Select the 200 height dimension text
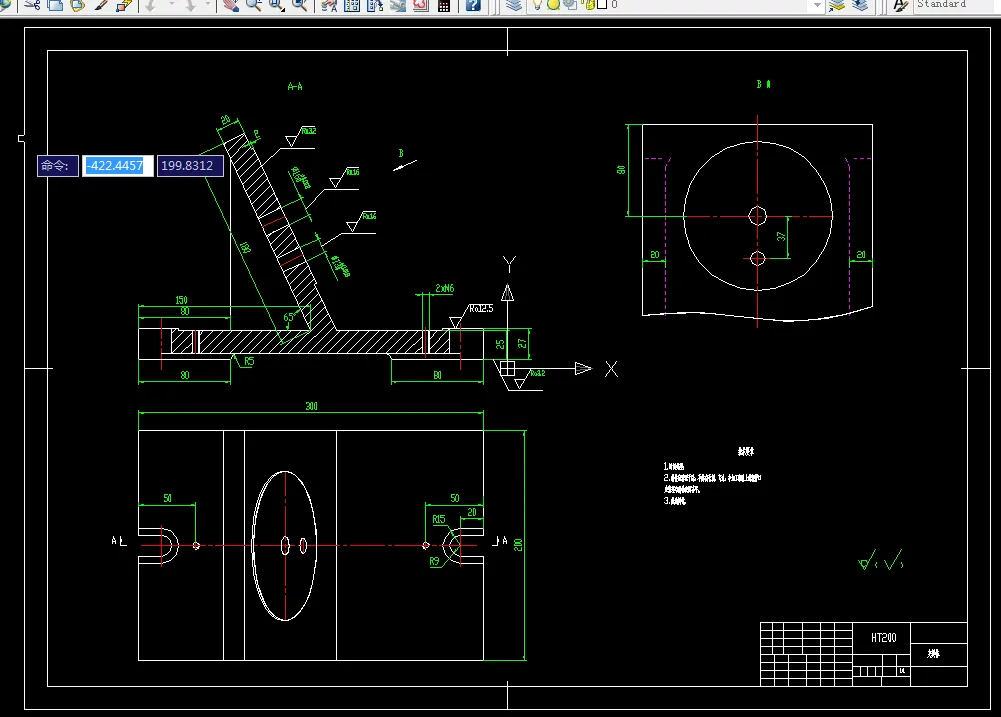This screenshot has height=717, width=1001. [518, 545]
